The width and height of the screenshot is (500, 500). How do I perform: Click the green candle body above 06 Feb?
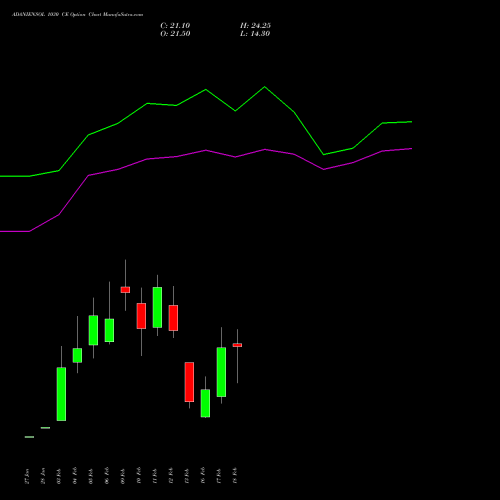pos(109,330)
